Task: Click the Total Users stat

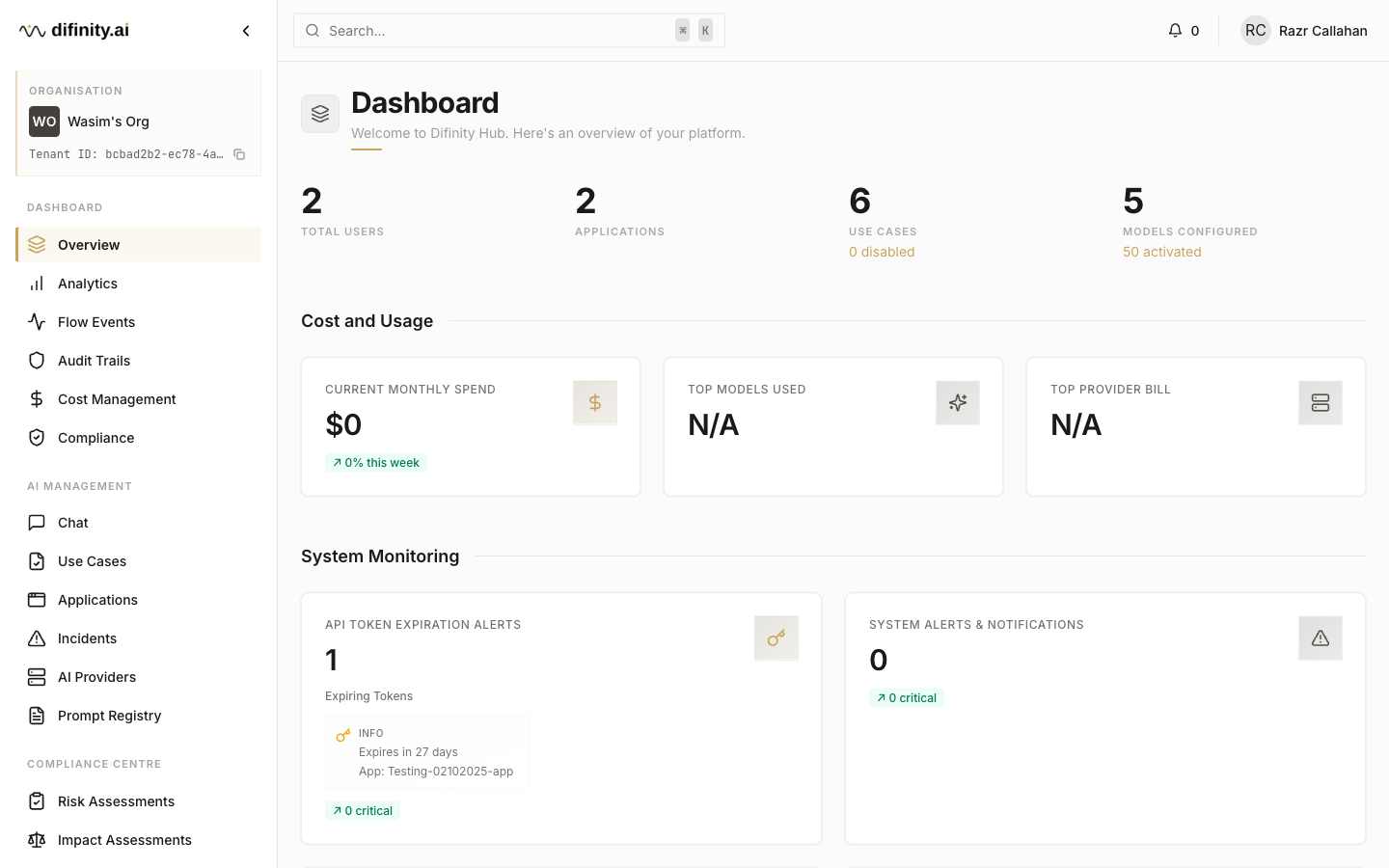Action: click(x=342, y=211)
